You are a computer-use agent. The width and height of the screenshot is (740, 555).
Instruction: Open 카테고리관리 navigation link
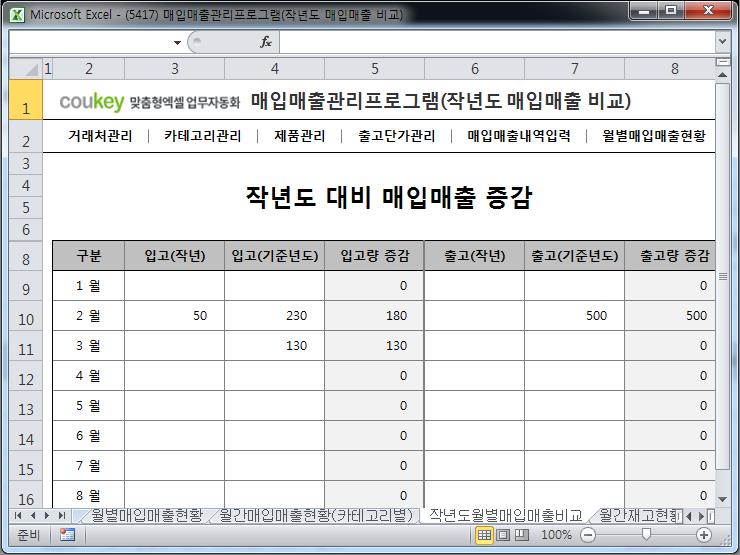tap(203, 136)
